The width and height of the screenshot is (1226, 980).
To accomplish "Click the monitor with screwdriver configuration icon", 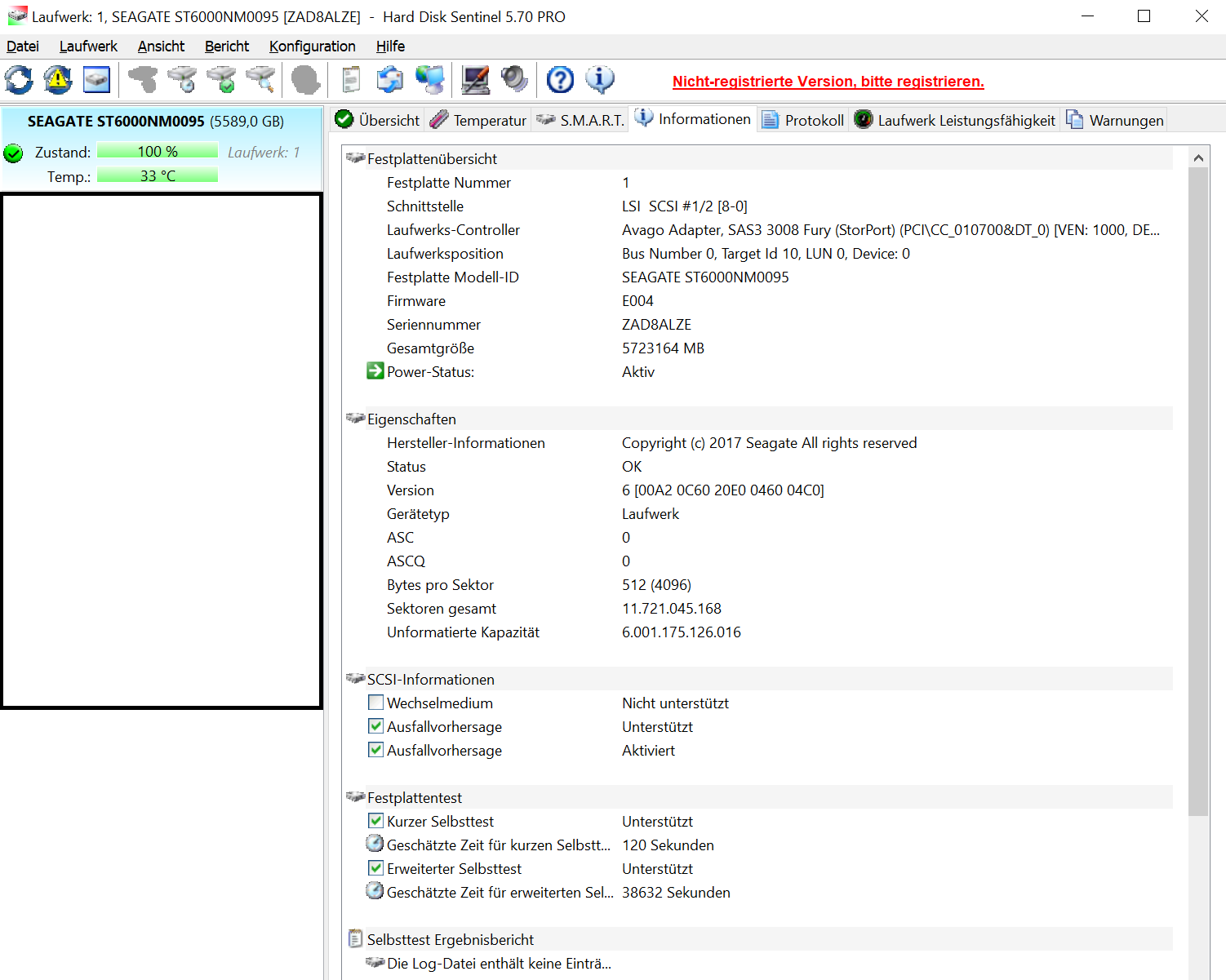I will pyautogui.click(x=476, y=80).
